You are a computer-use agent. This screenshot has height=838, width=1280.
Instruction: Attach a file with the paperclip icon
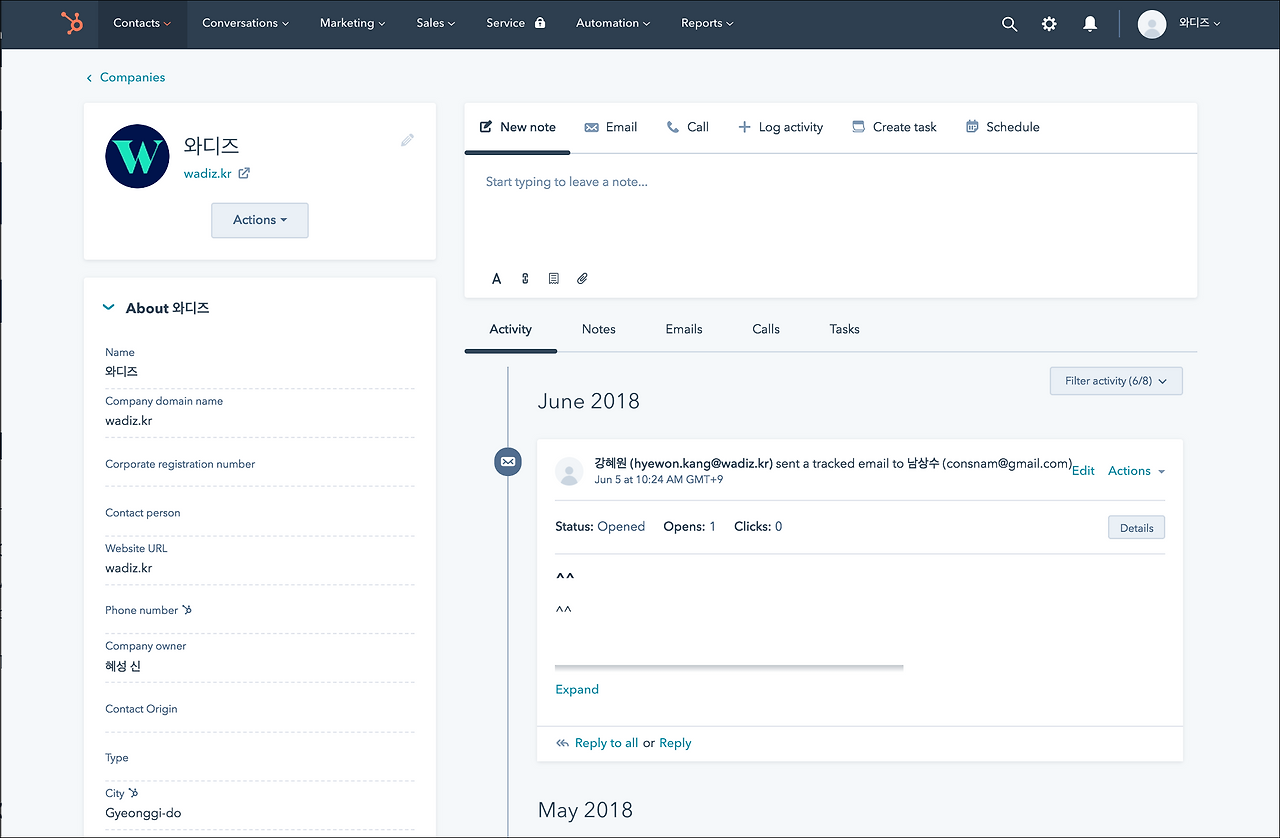pyautogui.click(x=582, y=279)
